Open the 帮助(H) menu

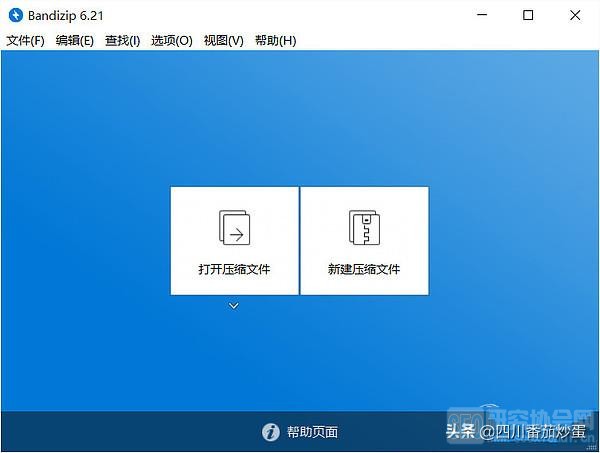276,40
